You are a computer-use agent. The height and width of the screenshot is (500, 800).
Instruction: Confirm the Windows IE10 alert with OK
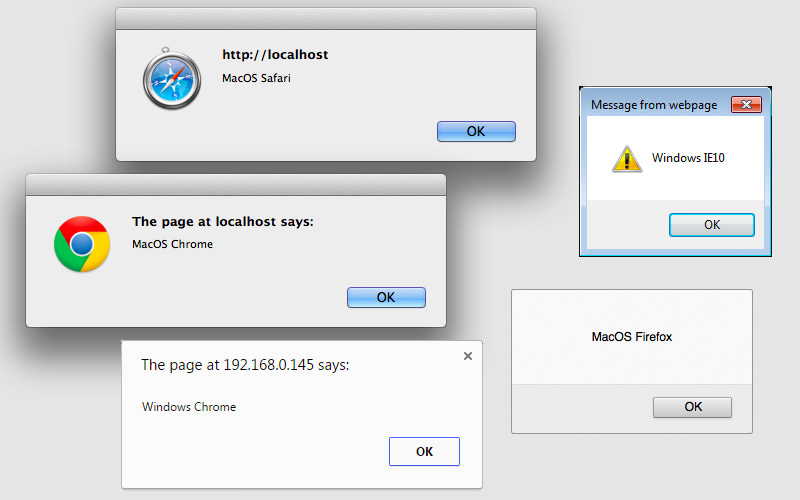712,225
